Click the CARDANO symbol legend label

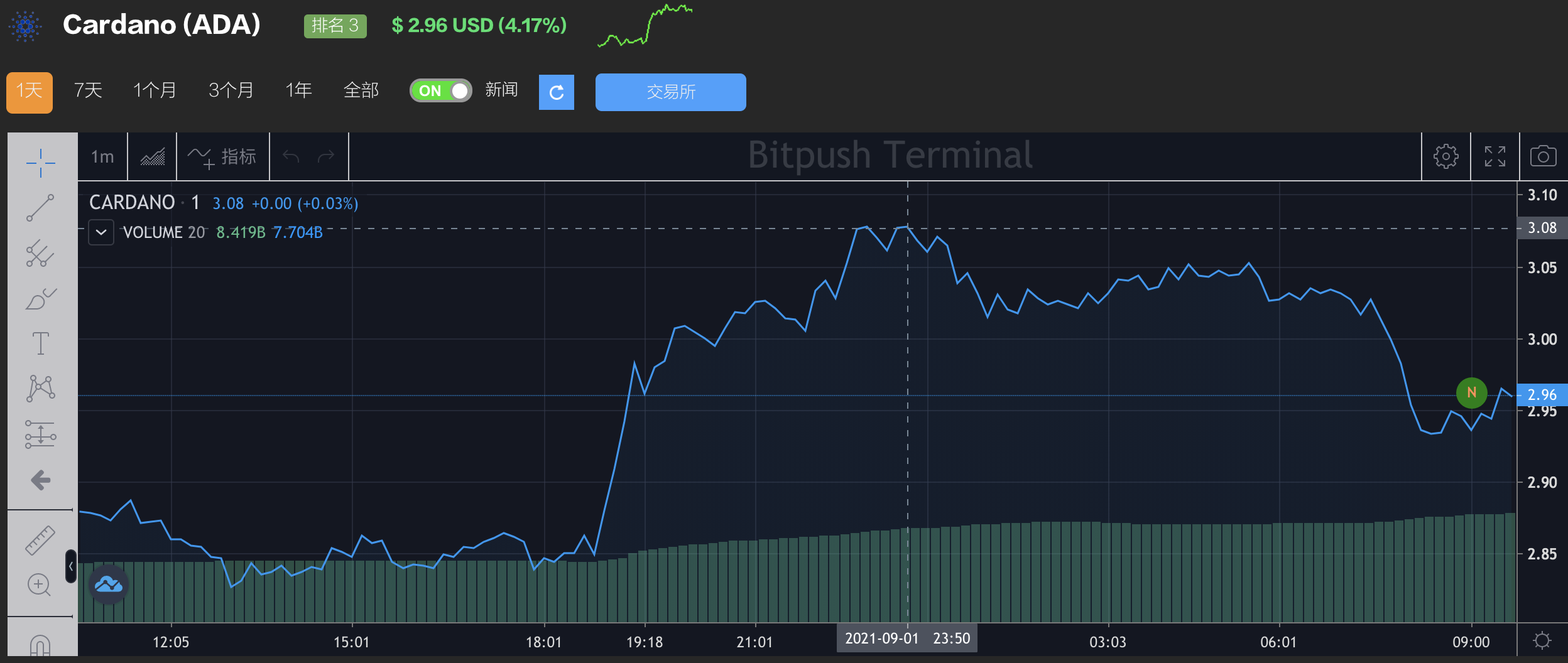(x=132, y=202)
